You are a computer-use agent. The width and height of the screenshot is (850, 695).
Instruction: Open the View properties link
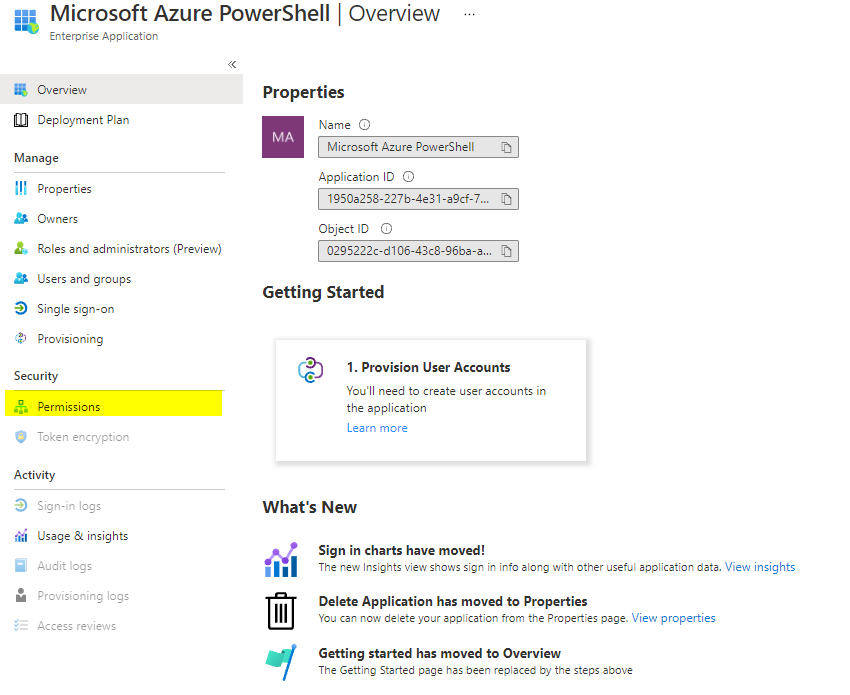tap(673, 618)
